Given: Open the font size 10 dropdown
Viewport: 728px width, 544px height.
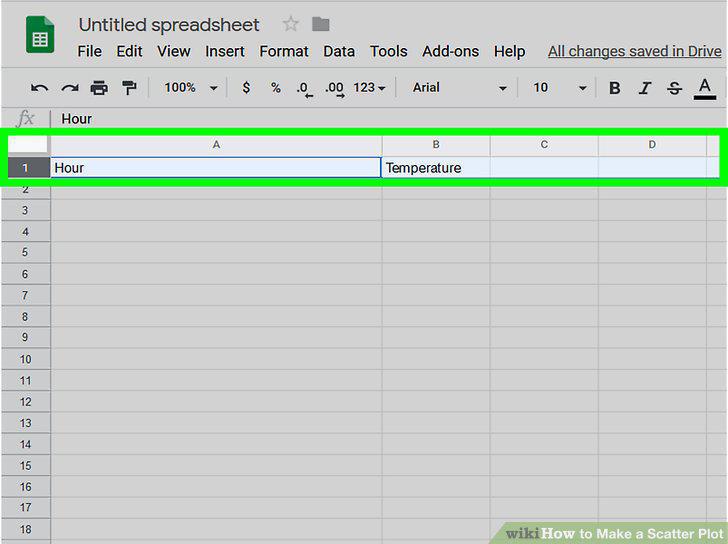Looking at the screenshot, I should click(x=559, y=88).
